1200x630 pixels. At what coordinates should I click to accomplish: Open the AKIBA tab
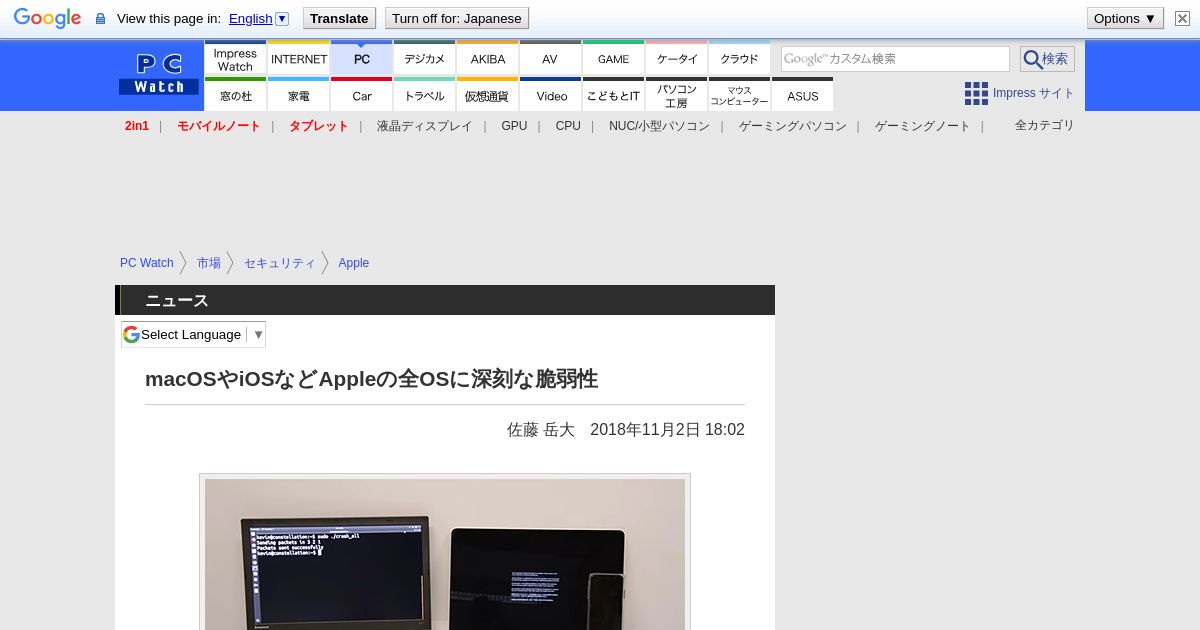[x=487, y=58]
